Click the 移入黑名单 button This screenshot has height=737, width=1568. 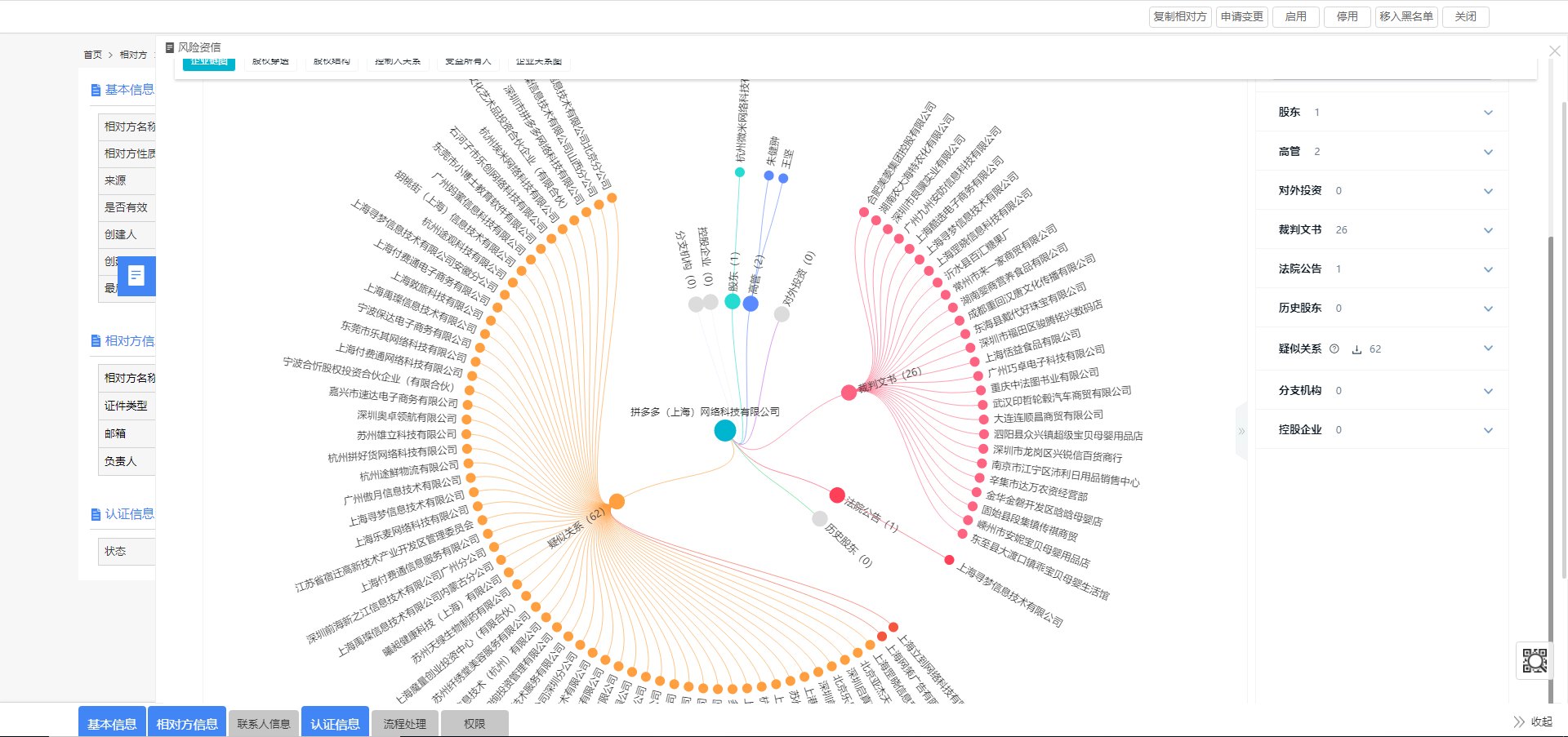tap(1405, 16)
